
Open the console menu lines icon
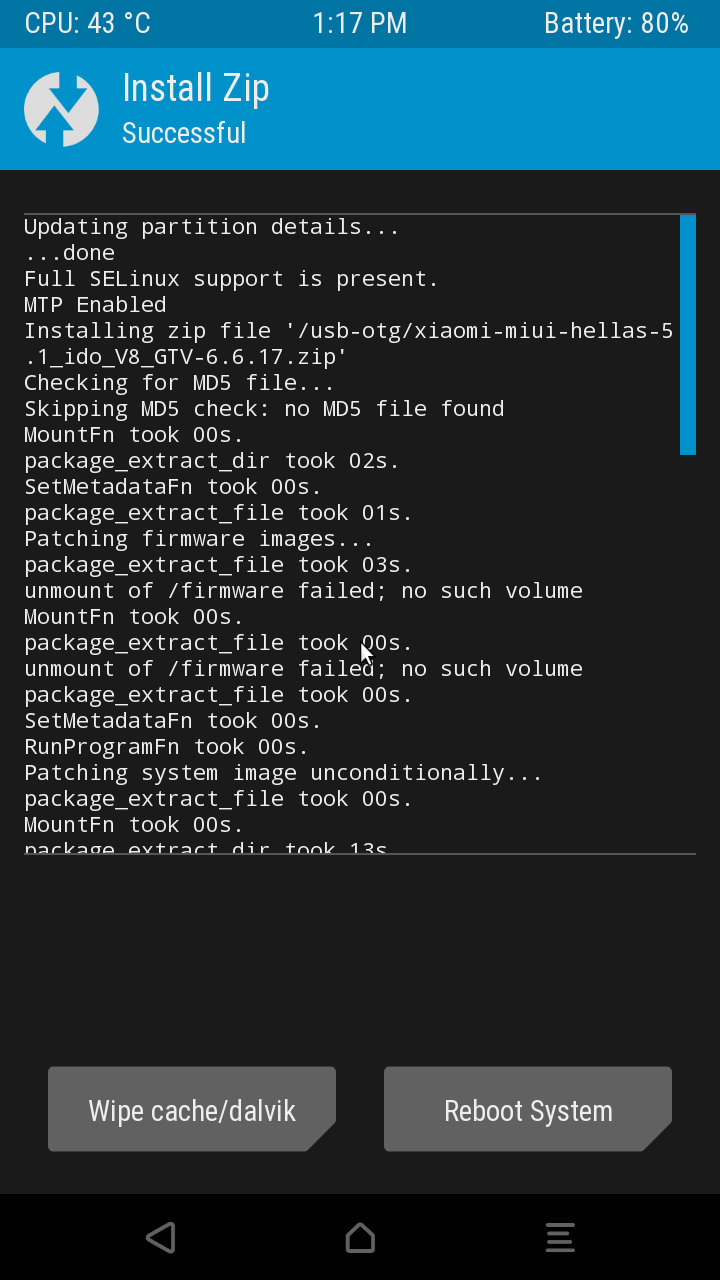[x=560, y=1238]
